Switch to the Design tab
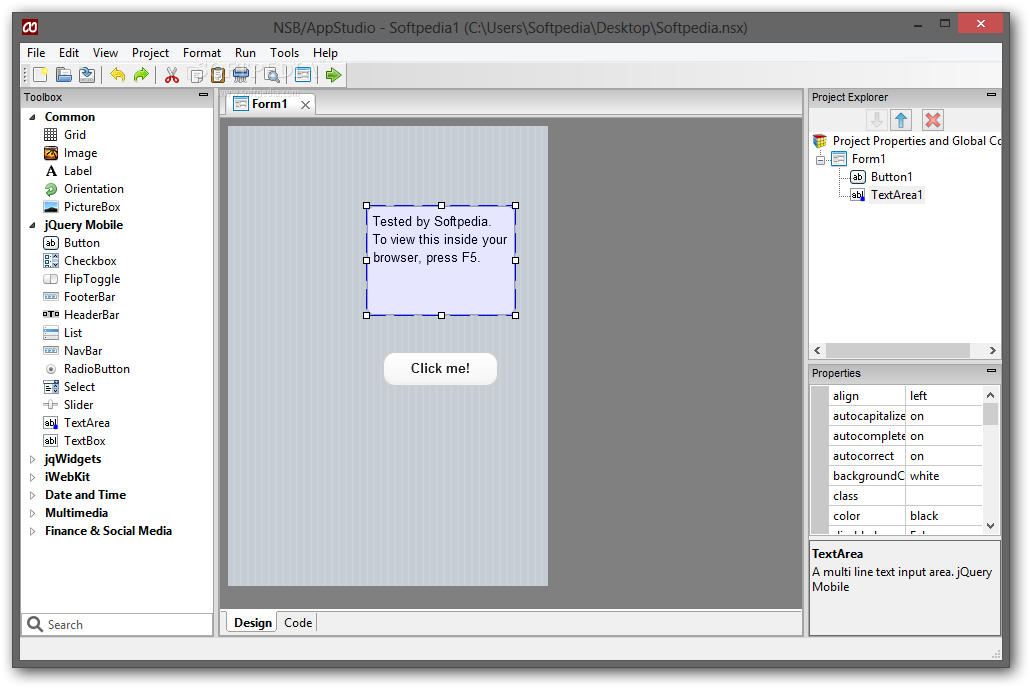 [253, 623]
